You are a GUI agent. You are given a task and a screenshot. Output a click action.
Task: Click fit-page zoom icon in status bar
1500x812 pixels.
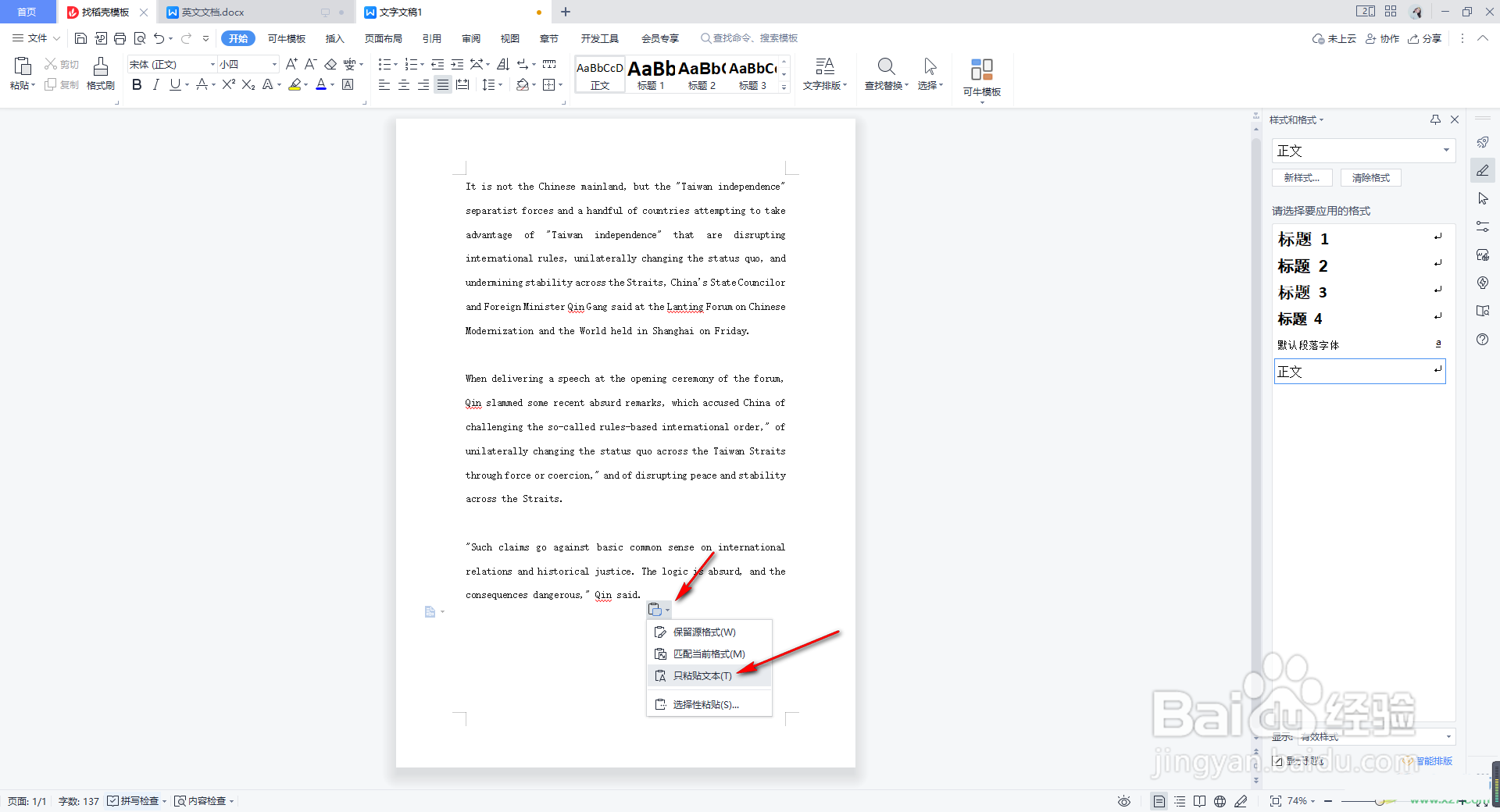click(x=1275, y=801)
